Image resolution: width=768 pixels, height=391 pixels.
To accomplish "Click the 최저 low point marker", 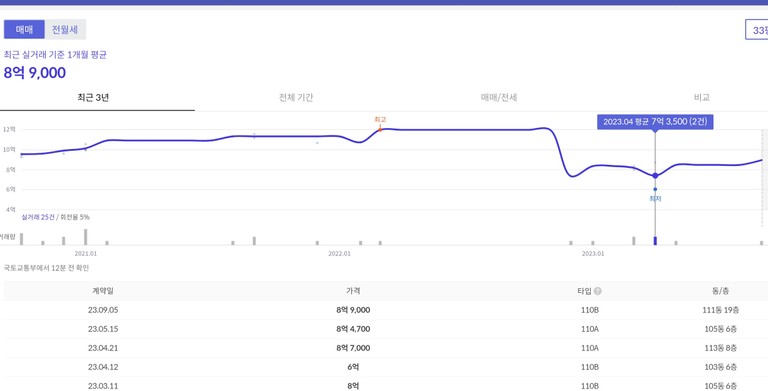I will [x=655, y=189].
